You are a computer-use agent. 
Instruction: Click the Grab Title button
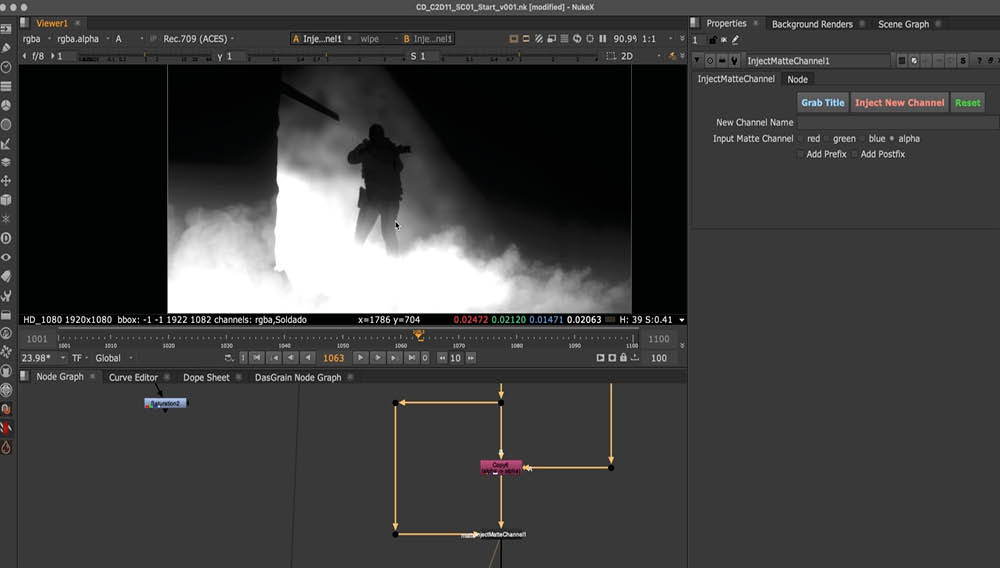click(x=822, y=103)
